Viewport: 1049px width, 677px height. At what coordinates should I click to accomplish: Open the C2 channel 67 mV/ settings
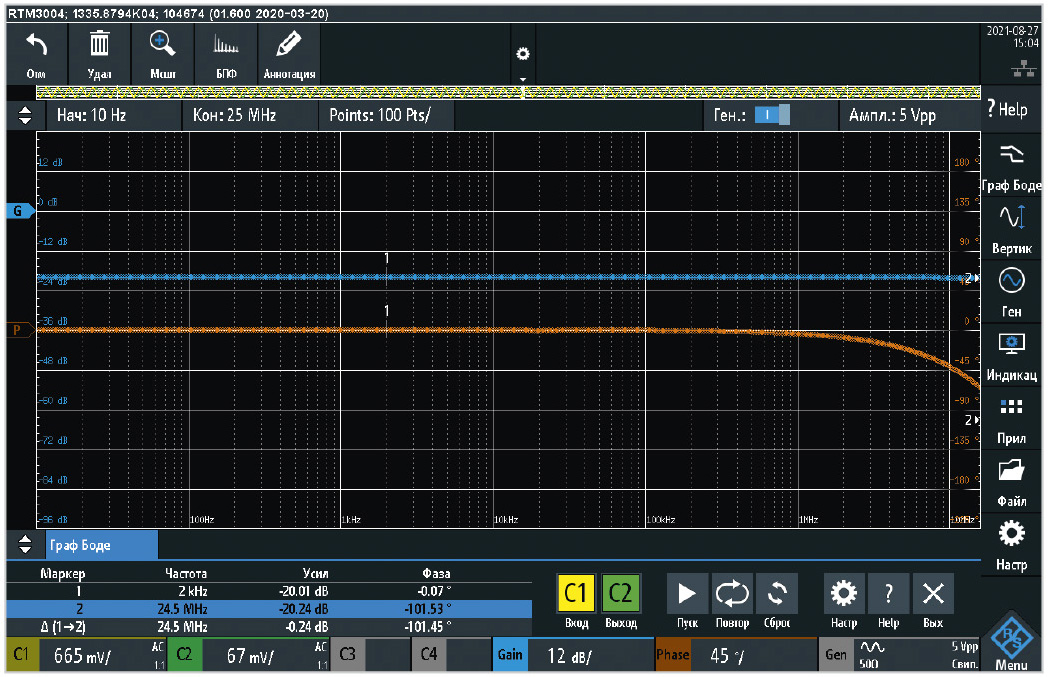click(248, 655)
